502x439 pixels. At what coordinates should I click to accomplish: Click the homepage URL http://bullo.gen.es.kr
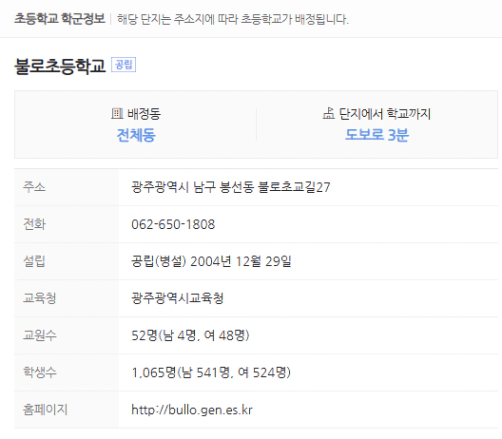(x=192, y=410)
